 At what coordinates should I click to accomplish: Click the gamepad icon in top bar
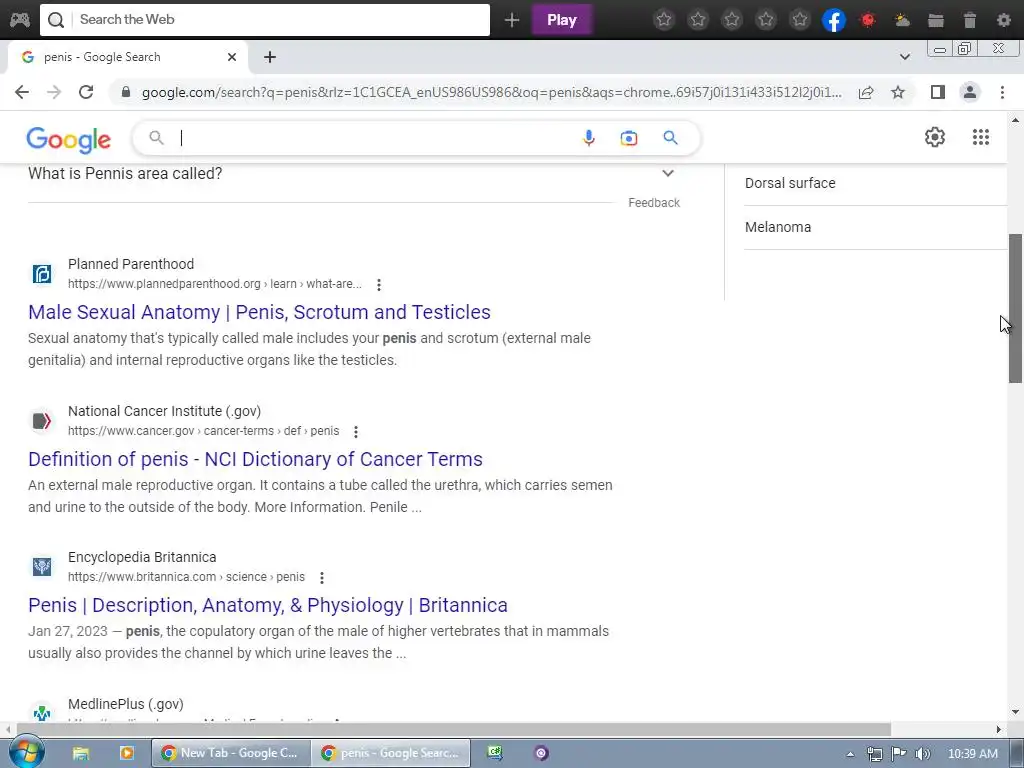click(x=20, y=20)
